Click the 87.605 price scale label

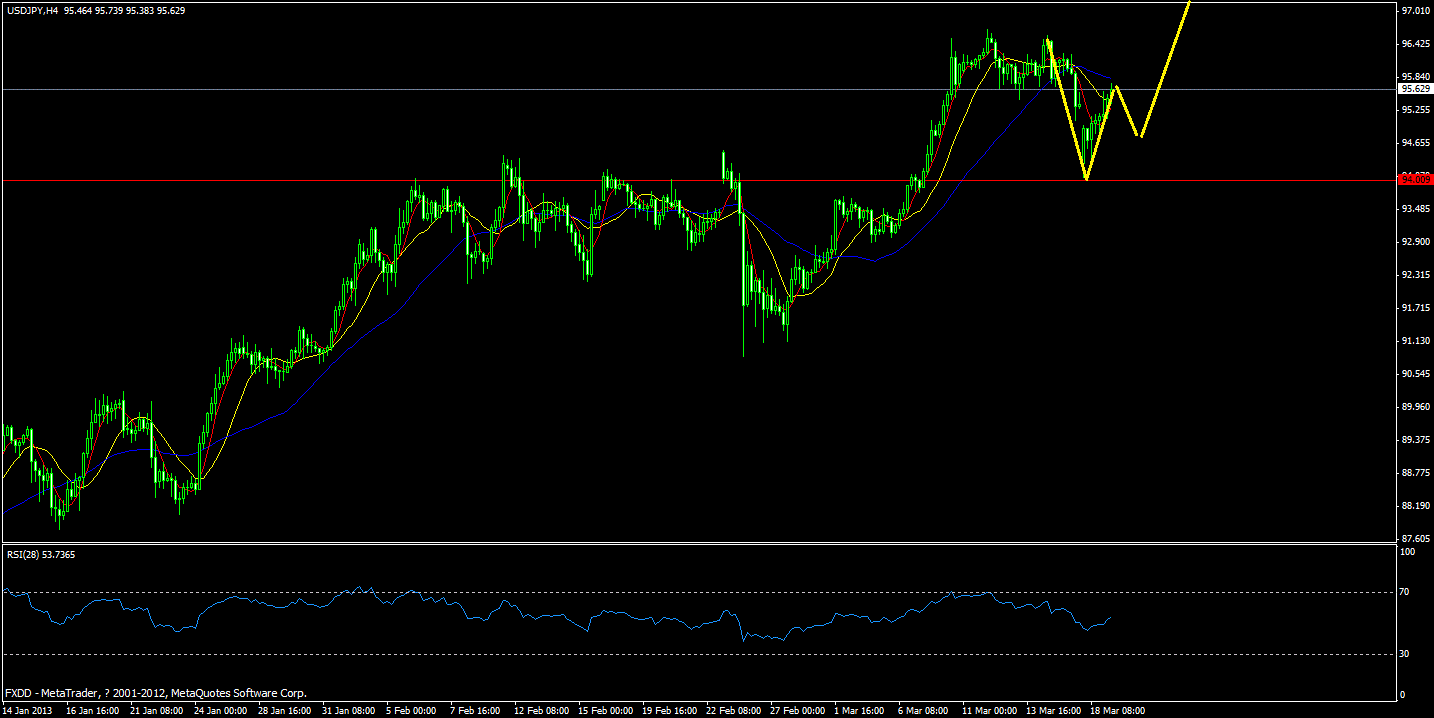click(x=1416, y=536)
